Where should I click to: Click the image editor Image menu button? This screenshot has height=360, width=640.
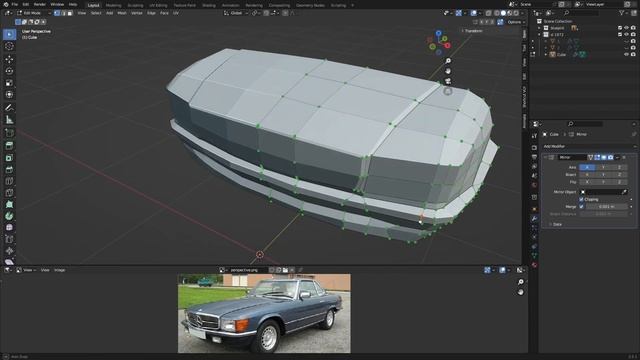60,270
